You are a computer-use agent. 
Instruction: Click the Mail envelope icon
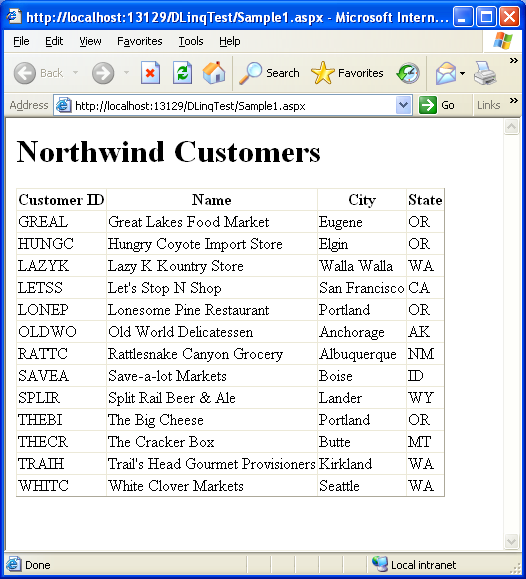click(446, 73)
